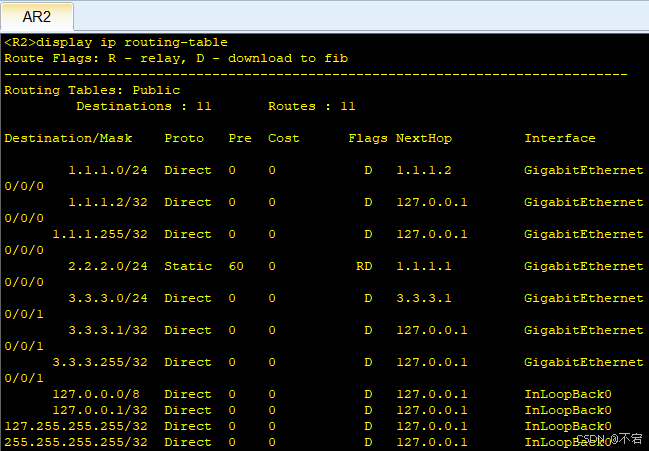Click destination 1.1.1.0/24
The width and height of the screenshot is (649, 451).
pyautogui.click(x=108, y=170)
